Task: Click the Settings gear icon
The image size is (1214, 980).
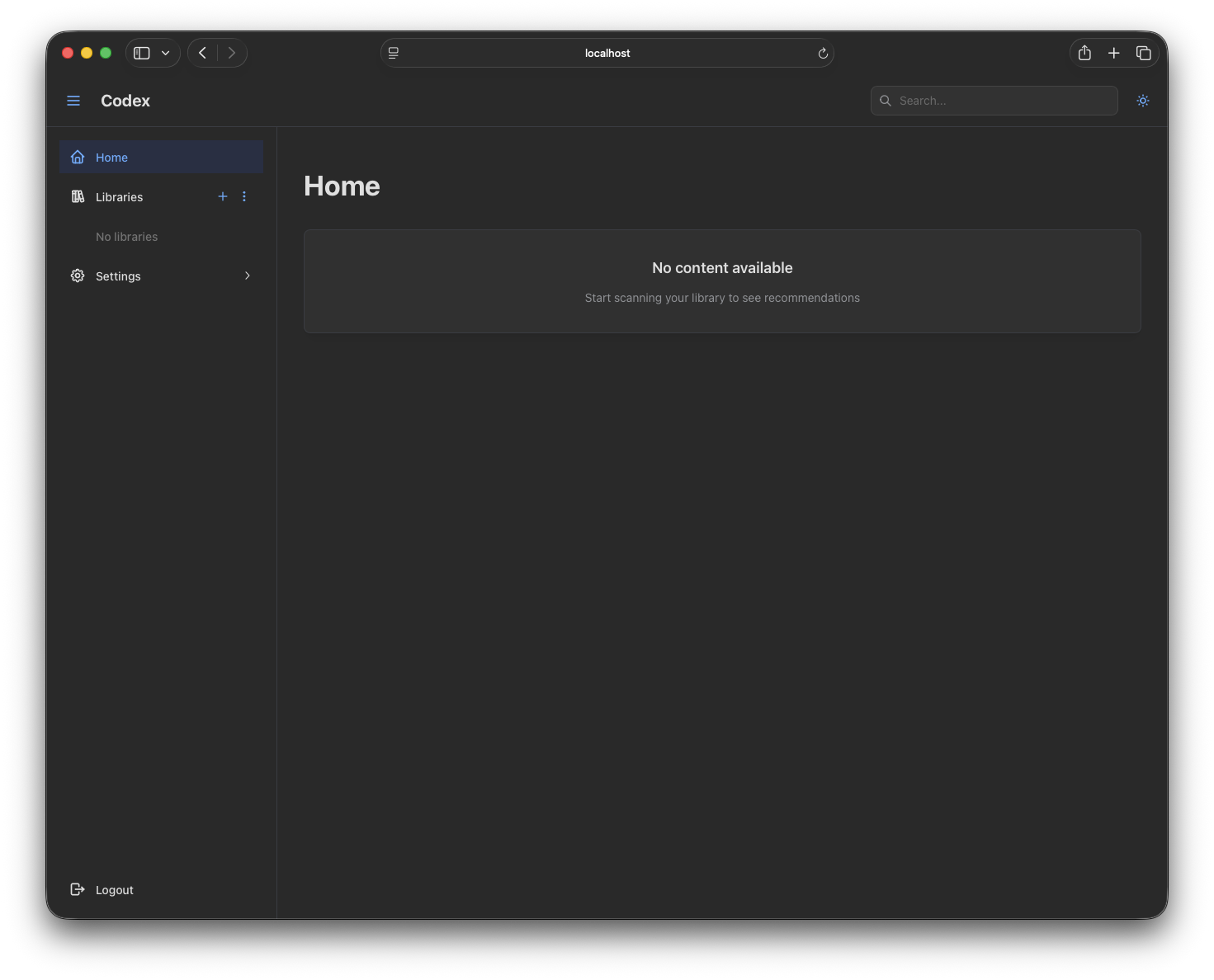Action: [78, 276]
